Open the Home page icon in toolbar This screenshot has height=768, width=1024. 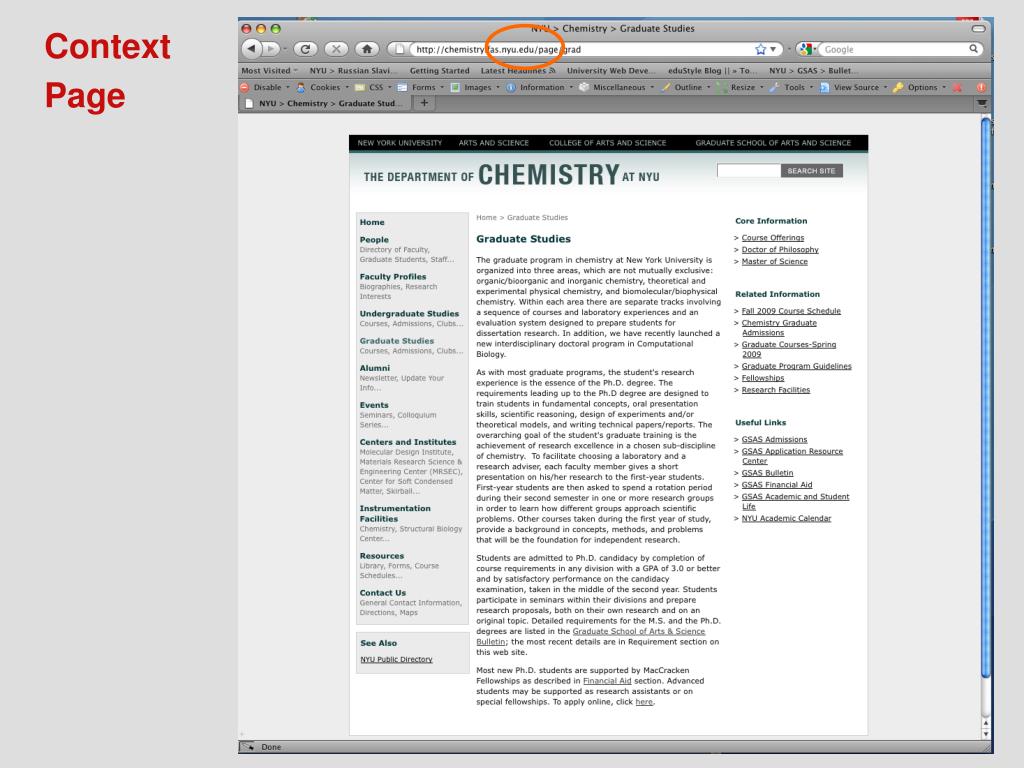367,48
